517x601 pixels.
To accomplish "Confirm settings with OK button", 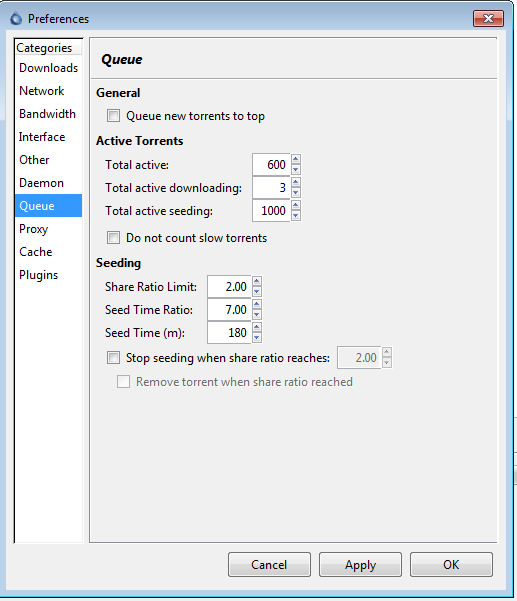I will [x=451, y=565].
